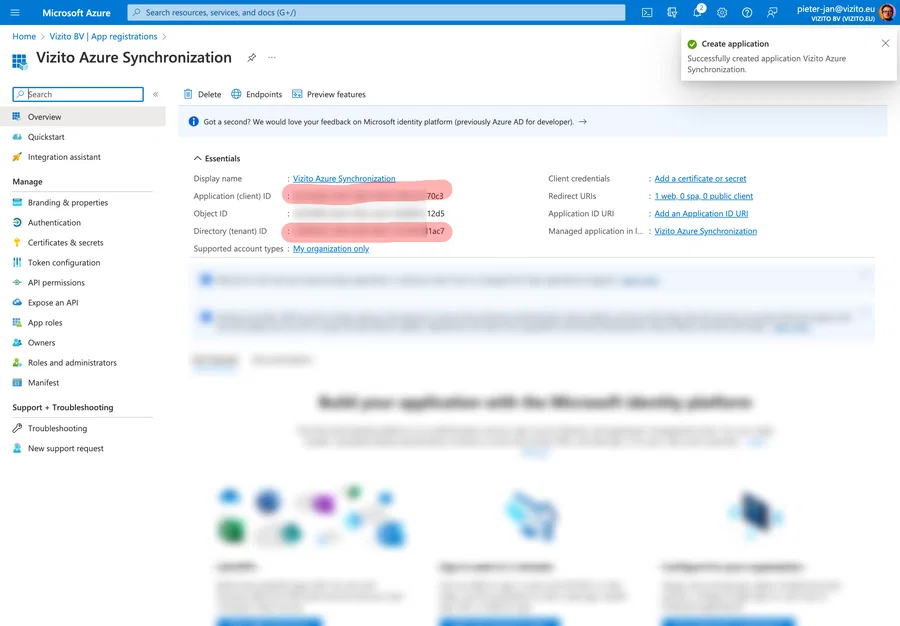Pin the Vizito Azure Synchronization page
This screenshot has height=626, width=900.
tap(252, 58)
